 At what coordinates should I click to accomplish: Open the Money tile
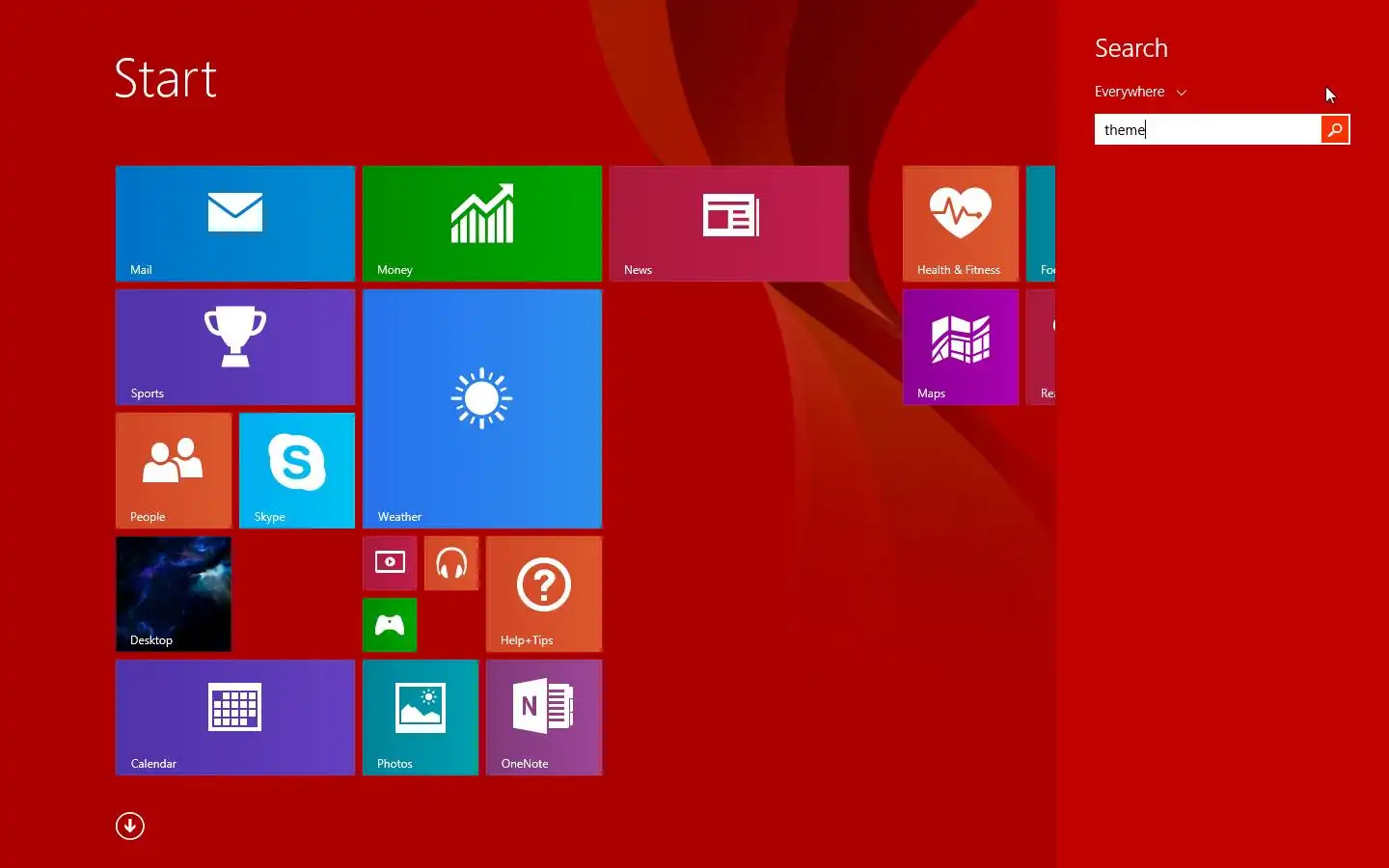coord(482,224)
